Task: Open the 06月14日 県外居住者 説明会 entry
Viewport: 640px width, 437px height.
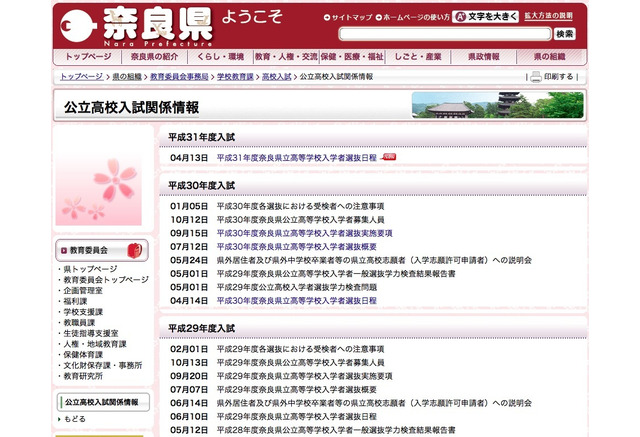Action: [x=374, y=403]
